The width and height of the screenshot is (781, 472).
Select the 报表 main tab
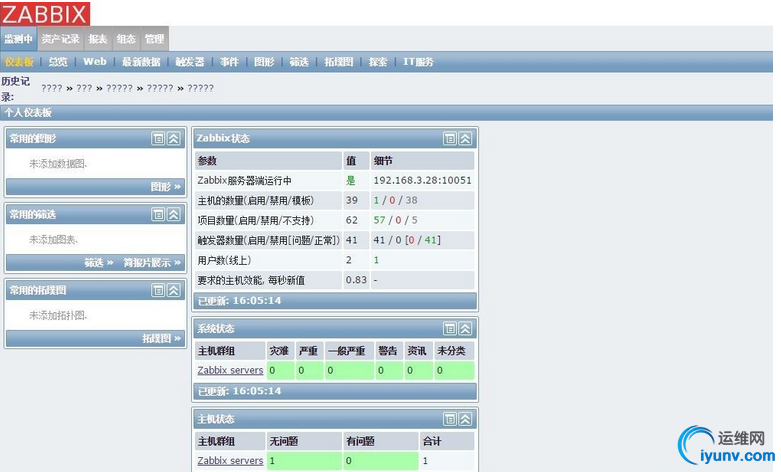pos(98,39)
